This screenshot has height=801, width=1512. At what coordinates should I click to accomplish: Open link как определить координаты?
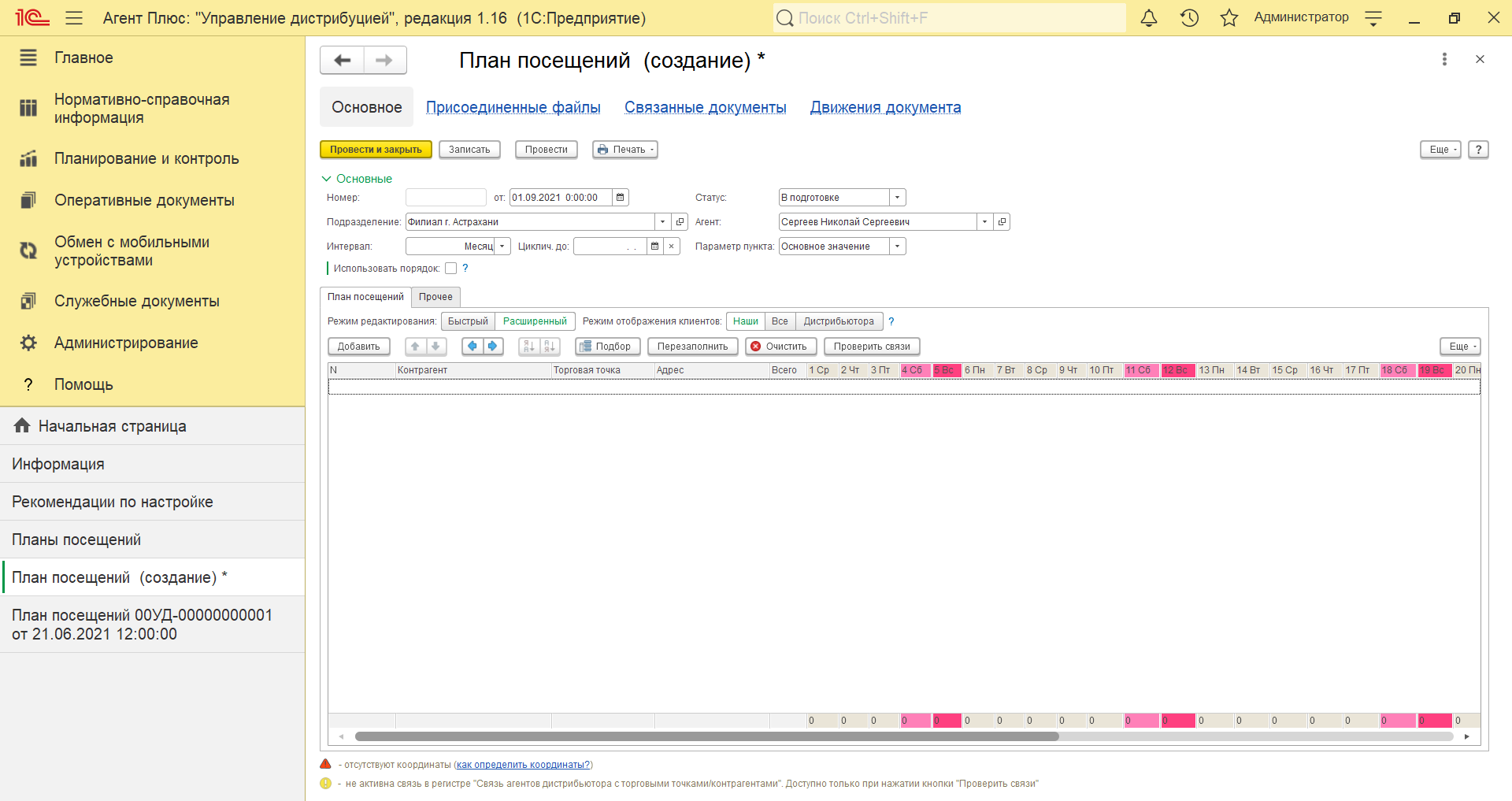coord(523,765)
